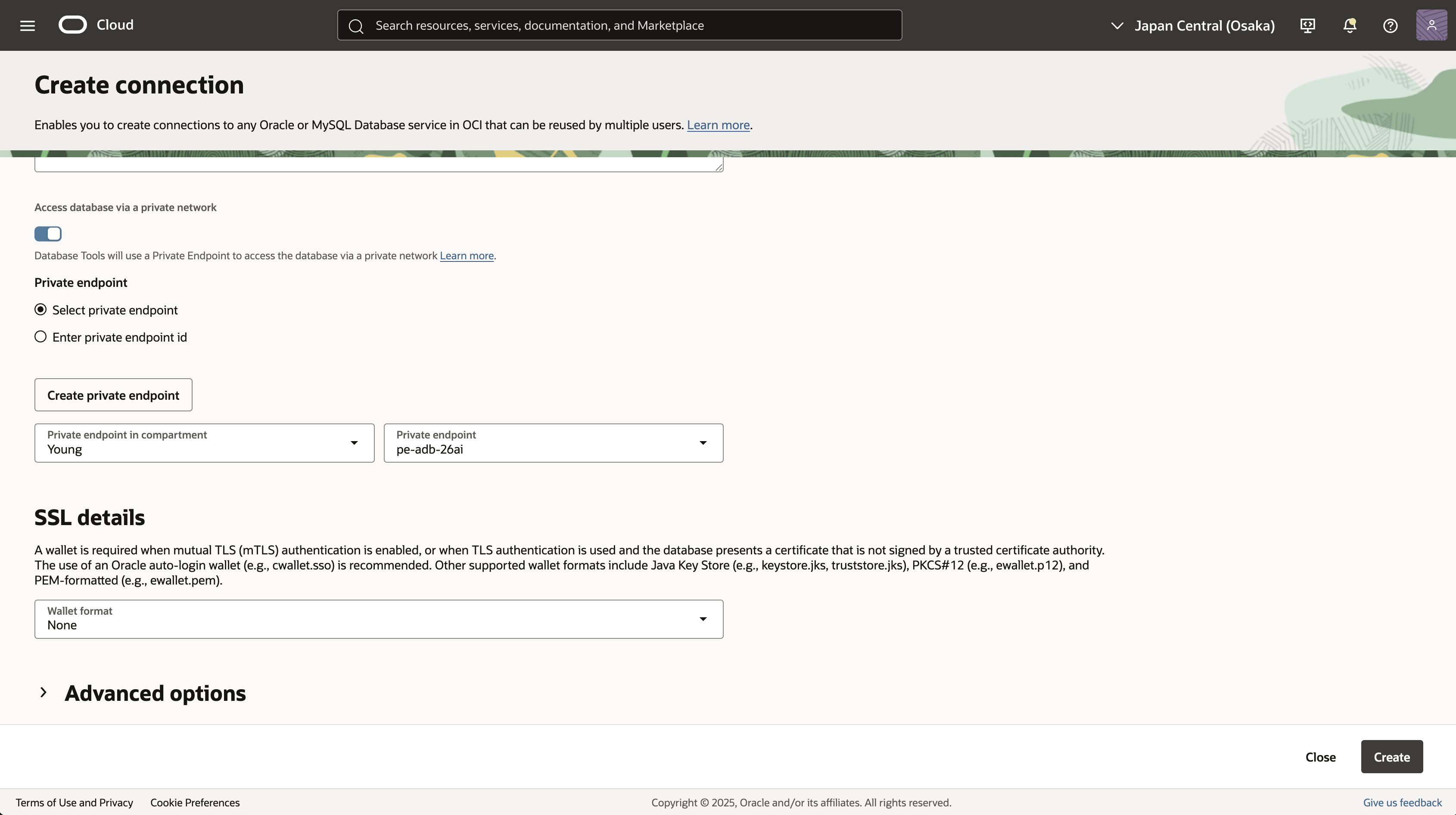Open the hamburger navigation icon

27,25
